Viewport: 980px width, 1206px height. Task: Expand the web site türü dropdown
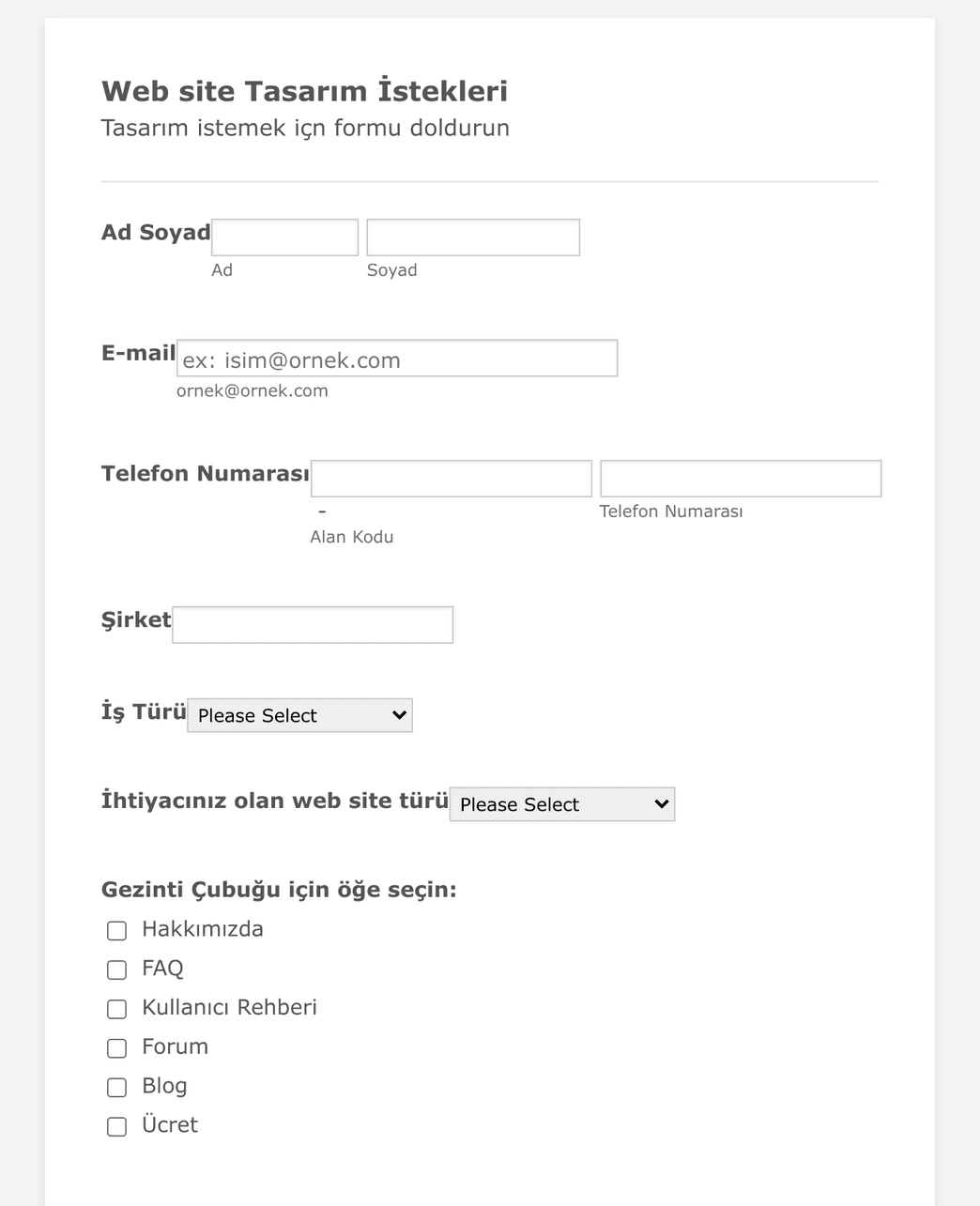pyautogui.click(x=562, y=804)
